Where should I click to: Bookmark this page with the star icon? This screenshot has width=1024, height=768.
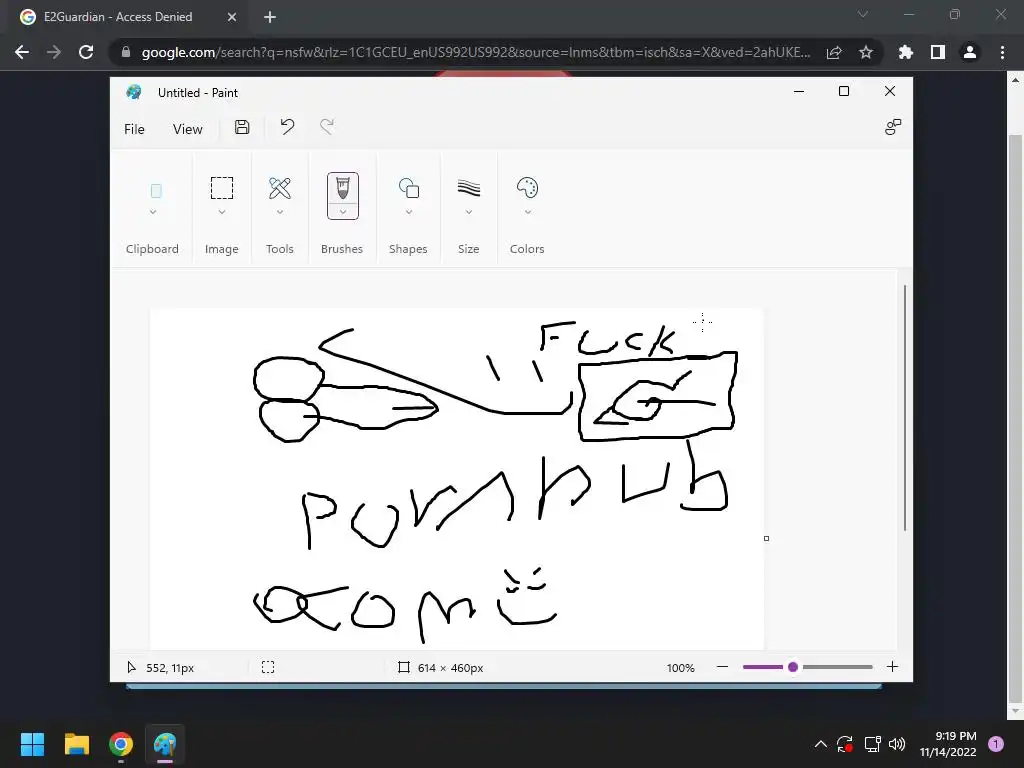point(866,52)
